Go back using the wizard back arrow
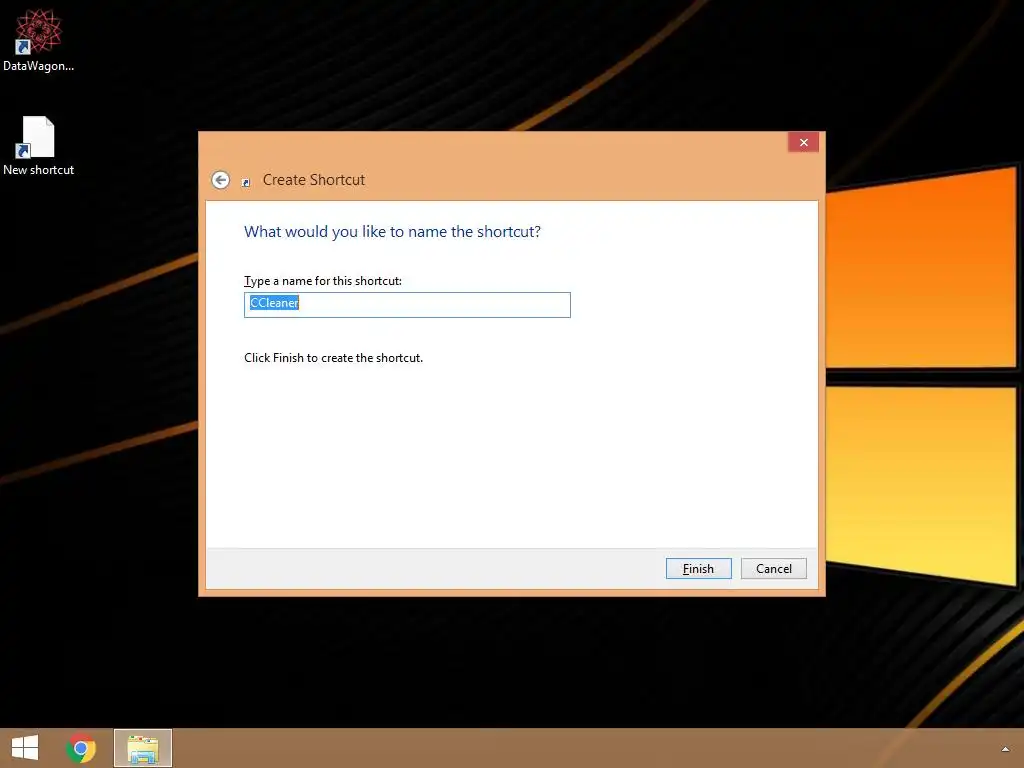This screenshot has height=768, width=1024. click(x=221, y=180)
